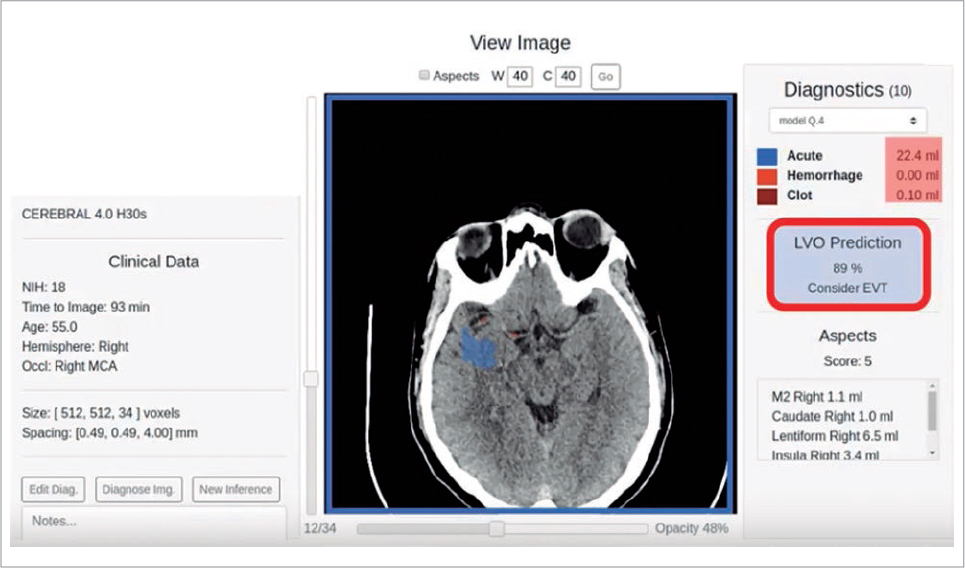Click the blue Acute color swatch
The width and height of the screenshot is (965, 568).
(x=767, y=157)
